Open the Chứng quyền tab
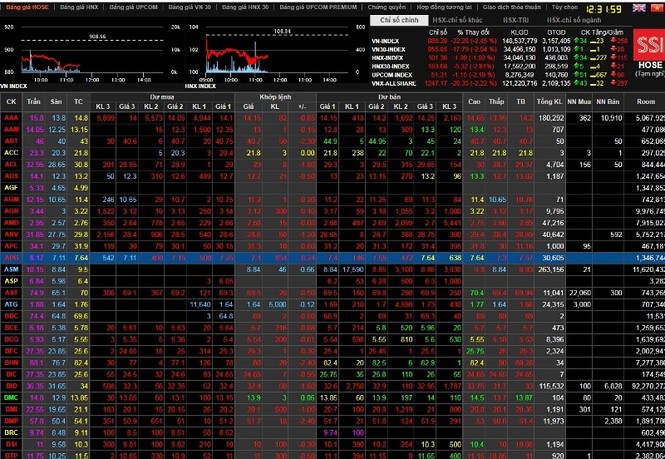This screenshot has width=665, height=459. point(387,8)
